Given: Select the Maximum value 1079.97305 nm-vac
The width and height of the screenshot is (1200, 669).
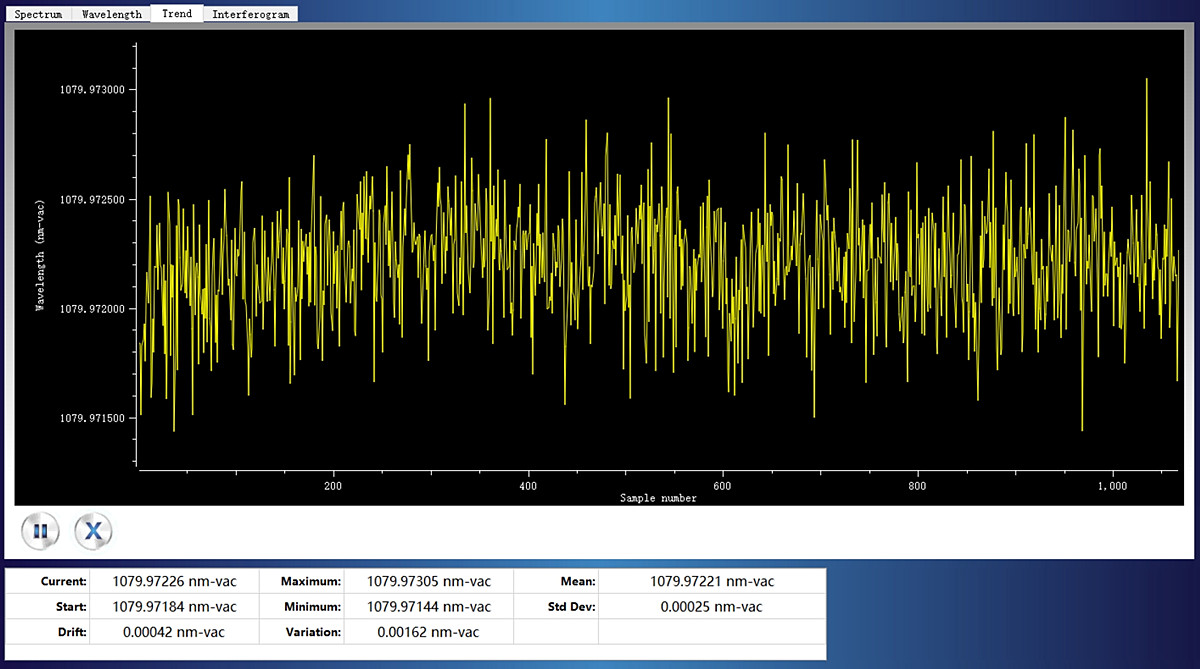Looking at the screenshot, I should pyautogui.click(x=429, y=581).
